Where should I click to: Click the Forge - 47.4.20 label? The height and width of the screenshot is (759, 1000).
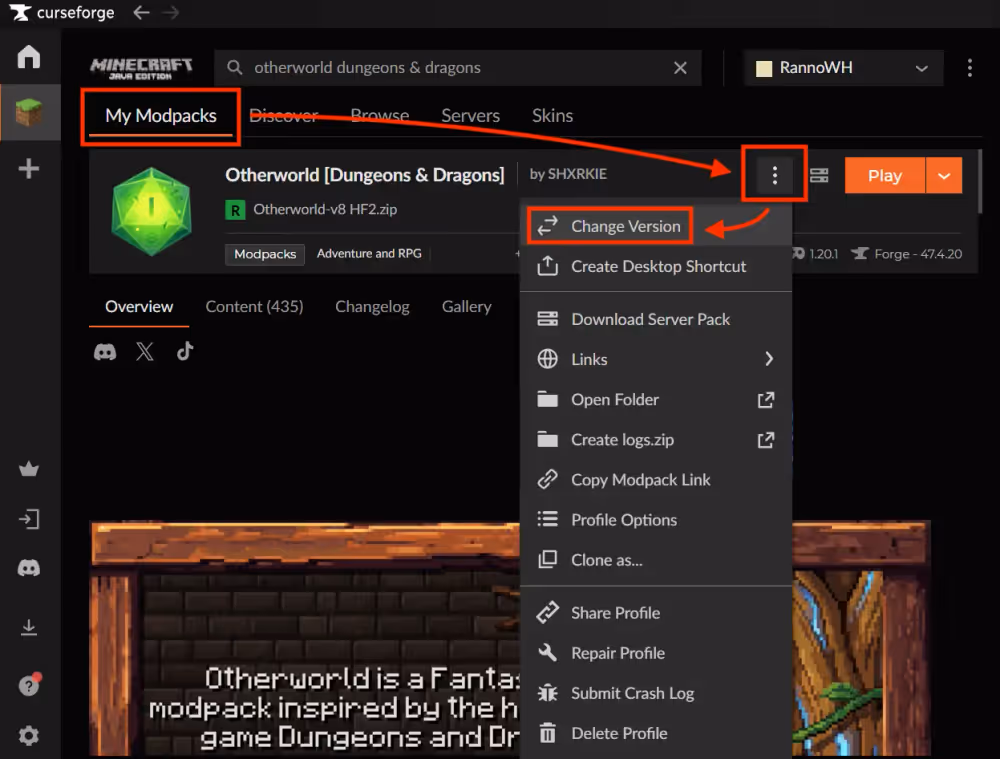918,254
